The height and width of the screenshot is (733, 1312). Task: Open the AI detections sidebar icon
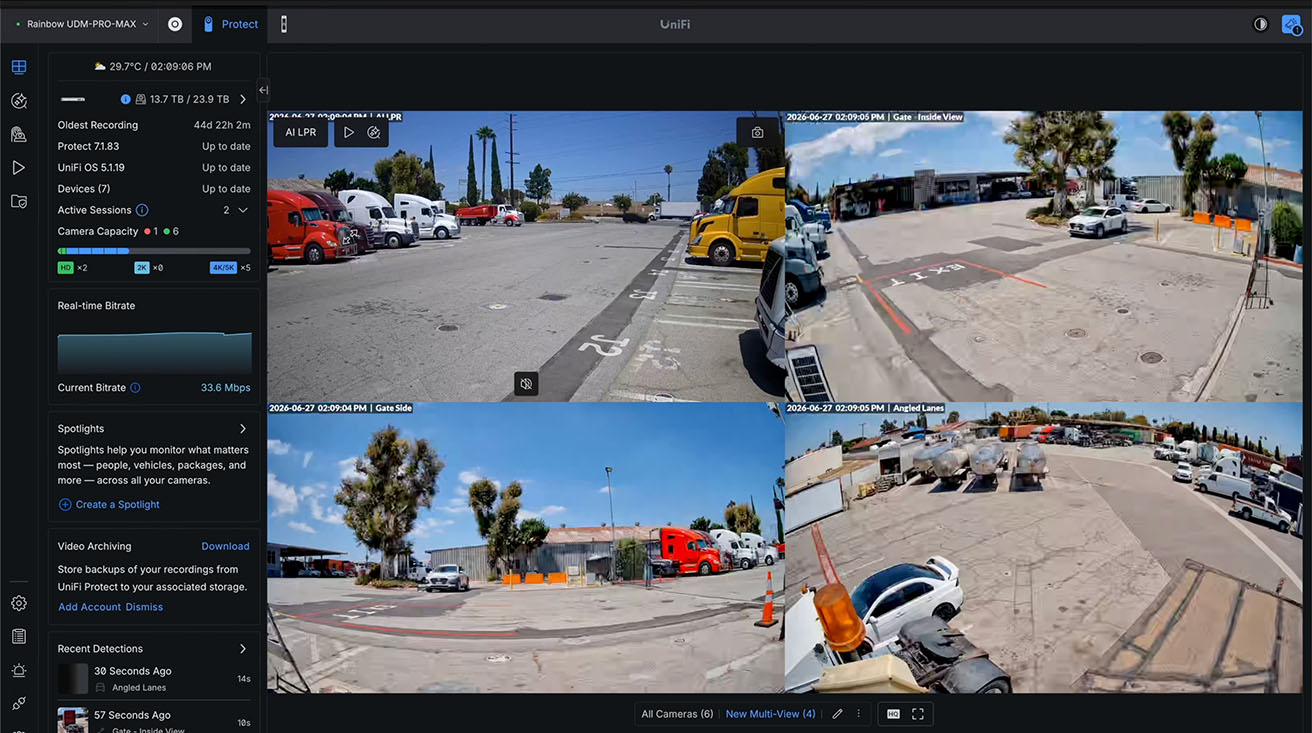tap(19, 101)
